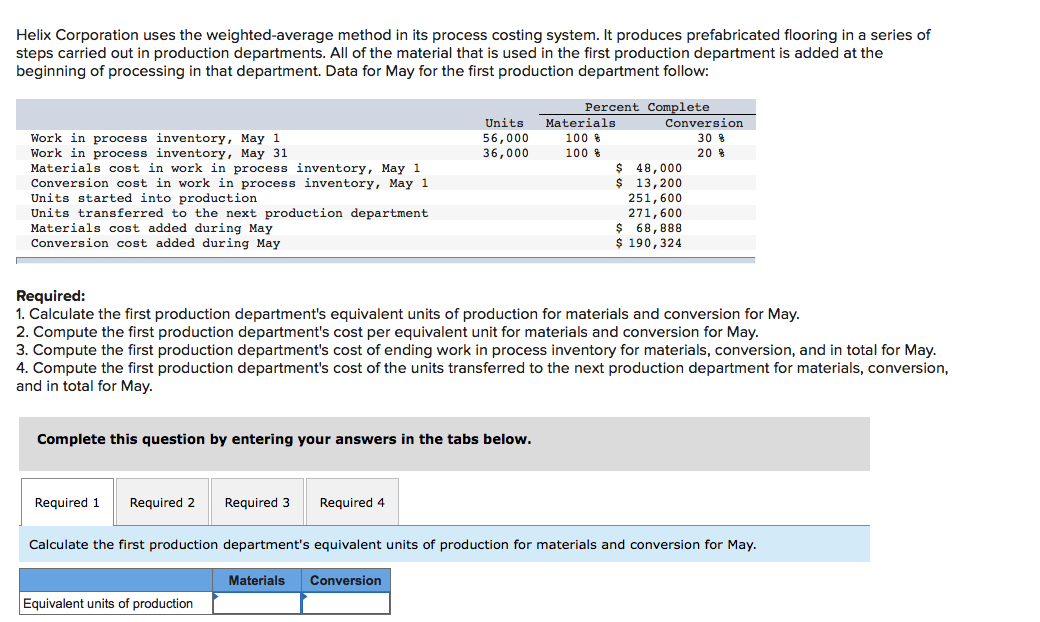
Task: Click the Materials column header
Action: coord(256,580)
